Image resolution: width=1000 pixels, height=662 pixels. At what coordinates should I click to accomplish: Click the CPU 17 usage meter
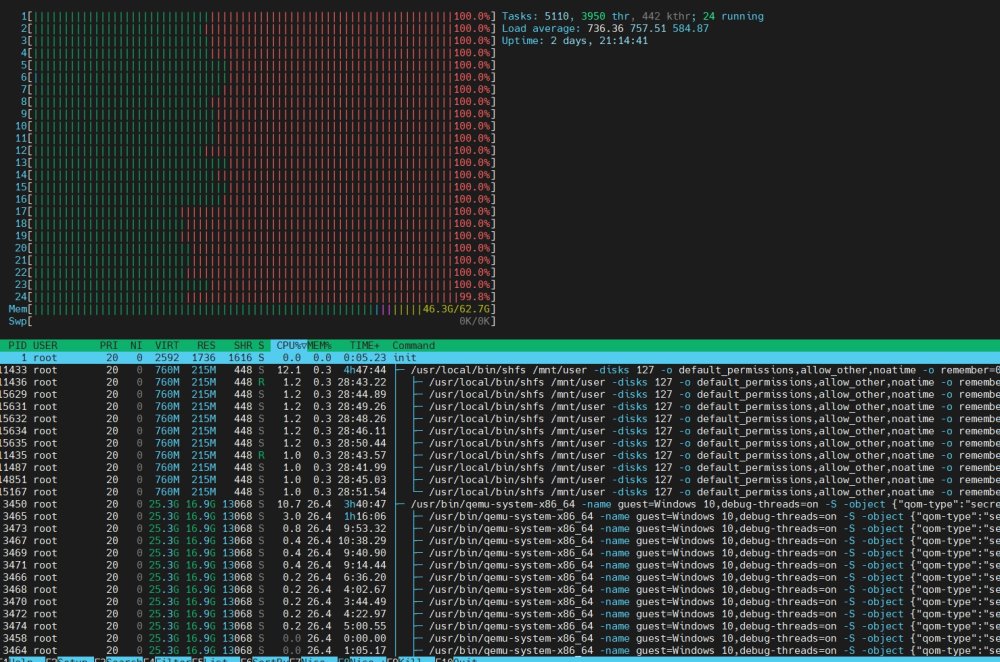[255, 212]
